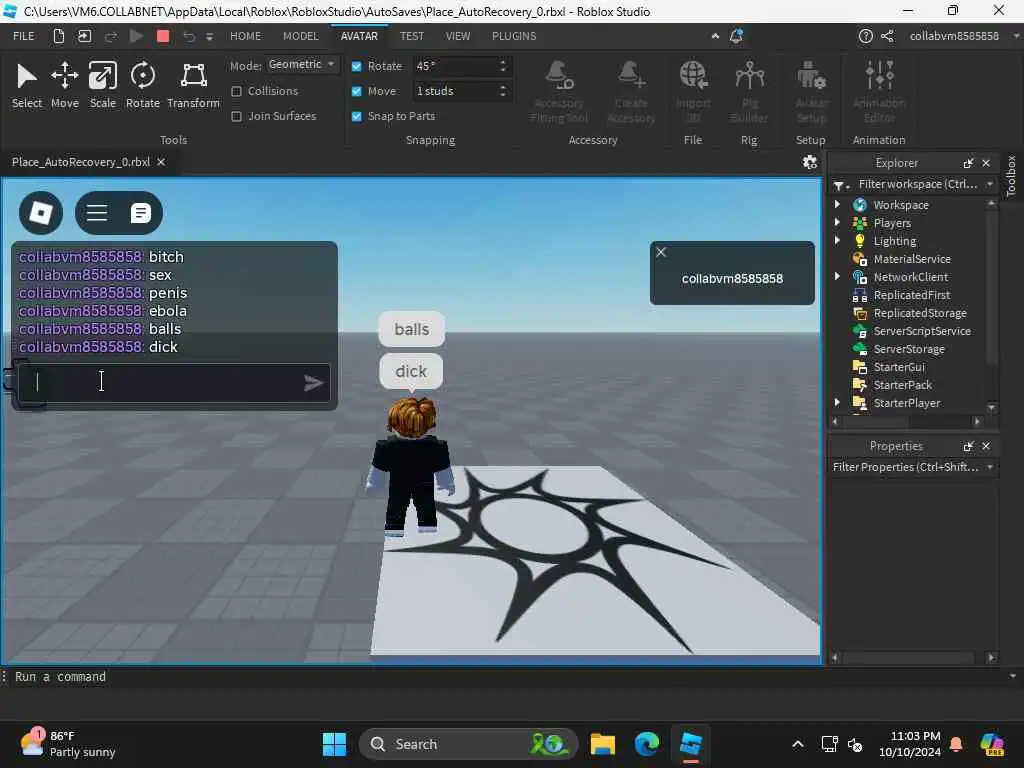Screen dimensions: 1024x768
Task: Toggle the Move snapping checkbox
Action: 357,91
